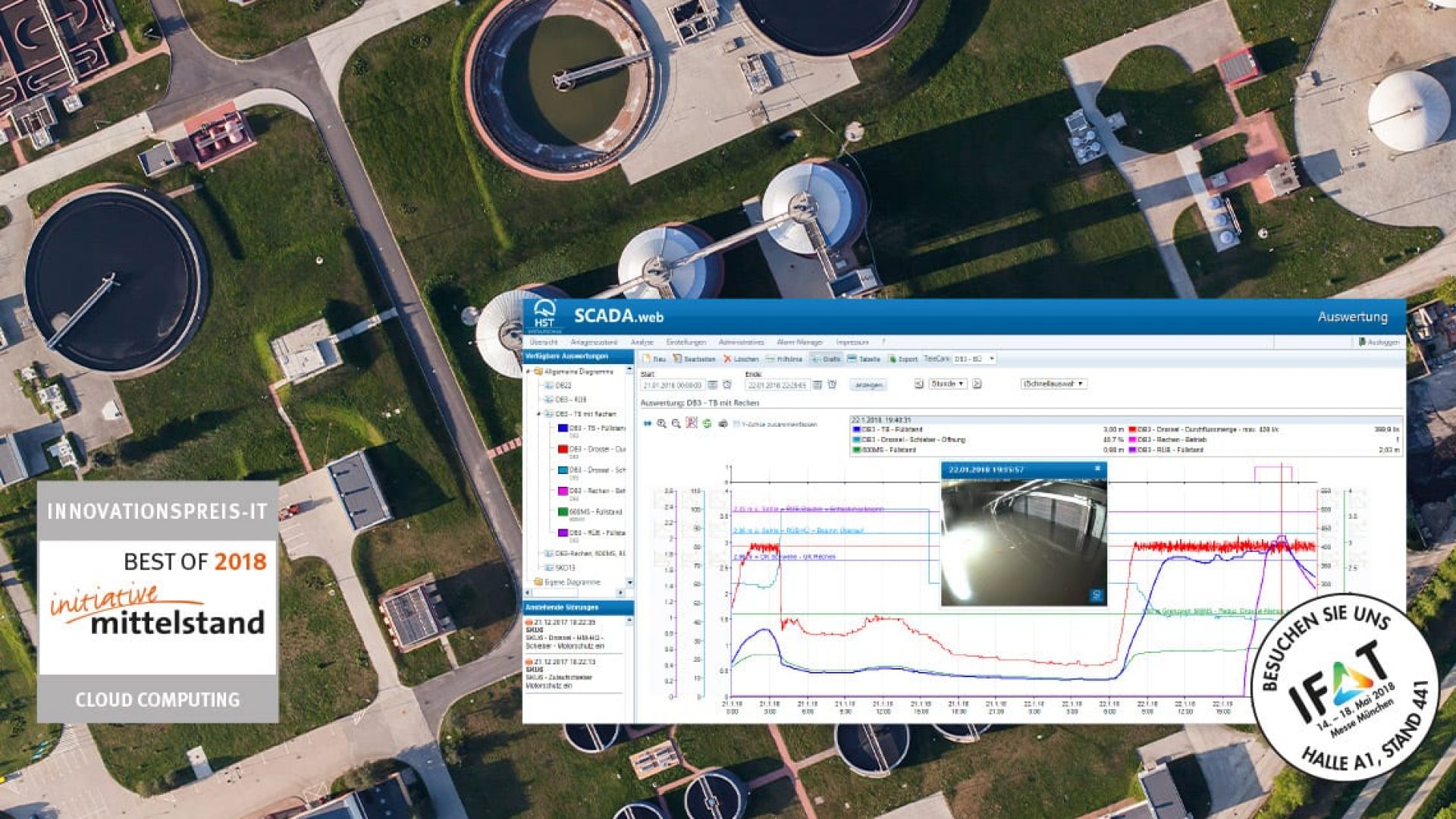Open the Schnellauswahl dropdown
The width and height of the screenshot is (1456, 819).
(x=1053, y=384)
